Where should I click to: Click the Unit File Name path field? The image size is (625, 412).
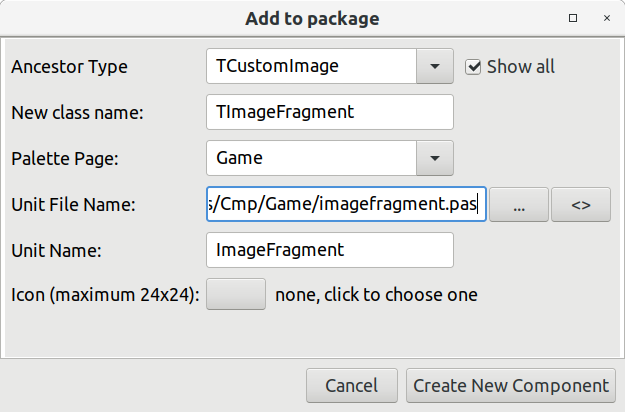(x=345, y=204)
